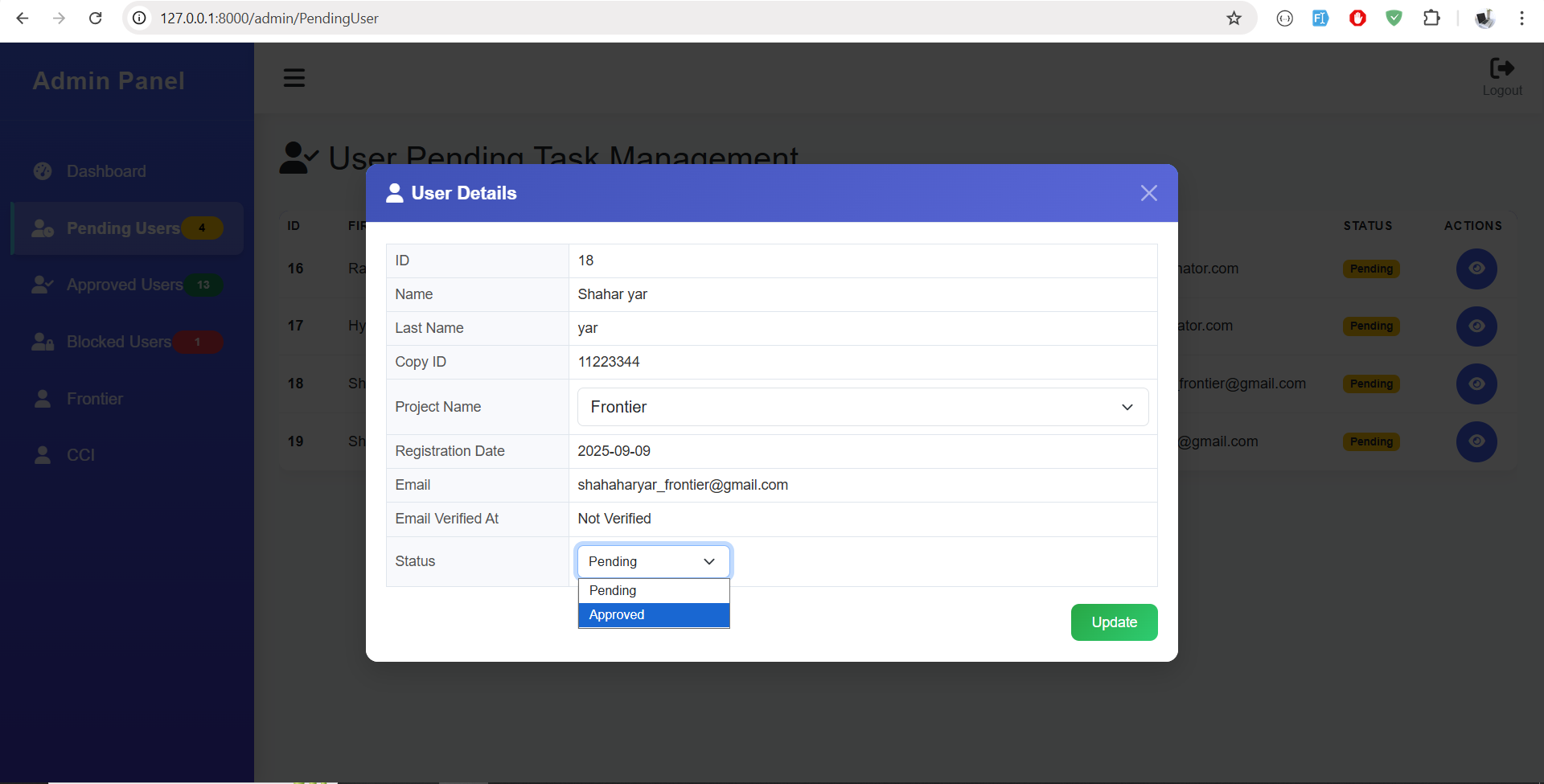This screenshot has width=1544, height=784.
Task: Choose Approved from status options
Action: pyautogui.click(x=653, y=615)
